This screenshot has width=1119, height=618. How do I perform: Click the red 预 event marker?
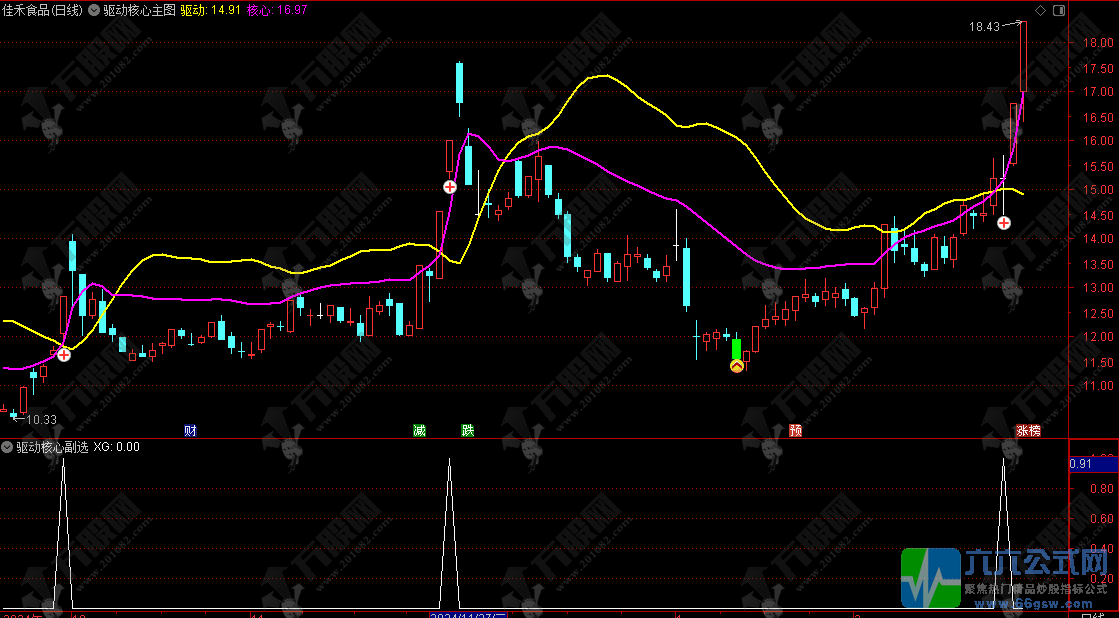coord(795,431)
